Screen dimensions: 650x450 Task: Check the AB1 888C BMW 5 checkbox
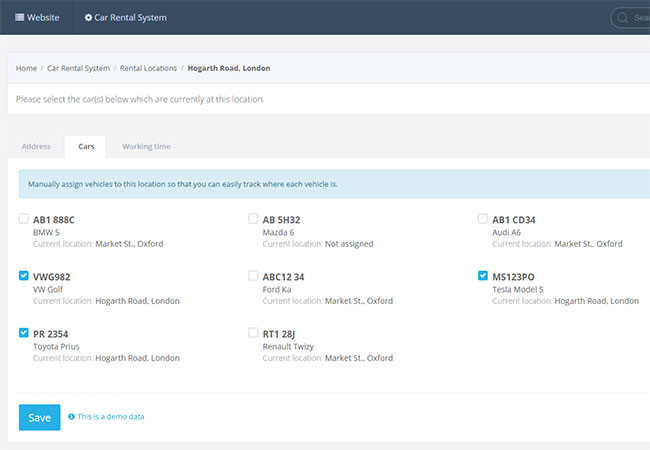[24, 218]
